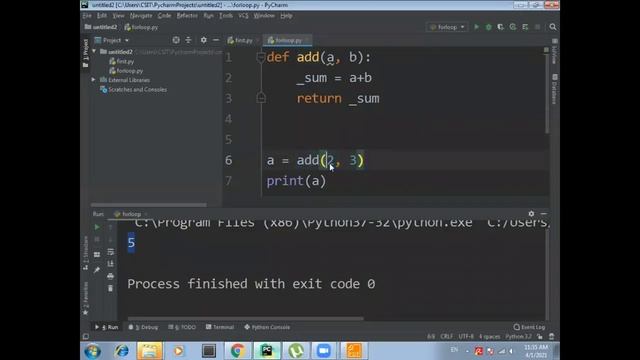Open Python Console tool window

click(x=267, y=327)
